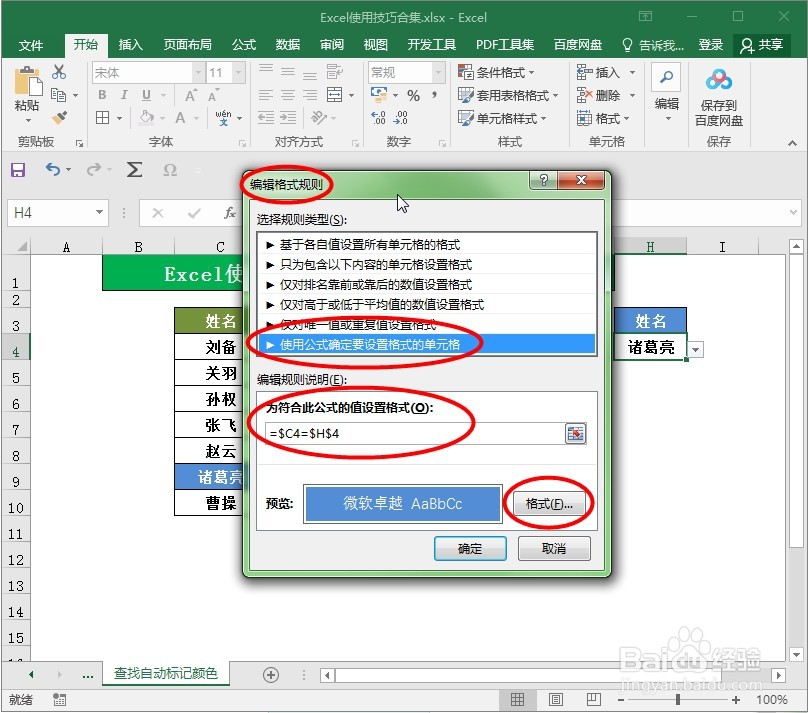Click the Percent Style icon

click(x=413, y=95)
